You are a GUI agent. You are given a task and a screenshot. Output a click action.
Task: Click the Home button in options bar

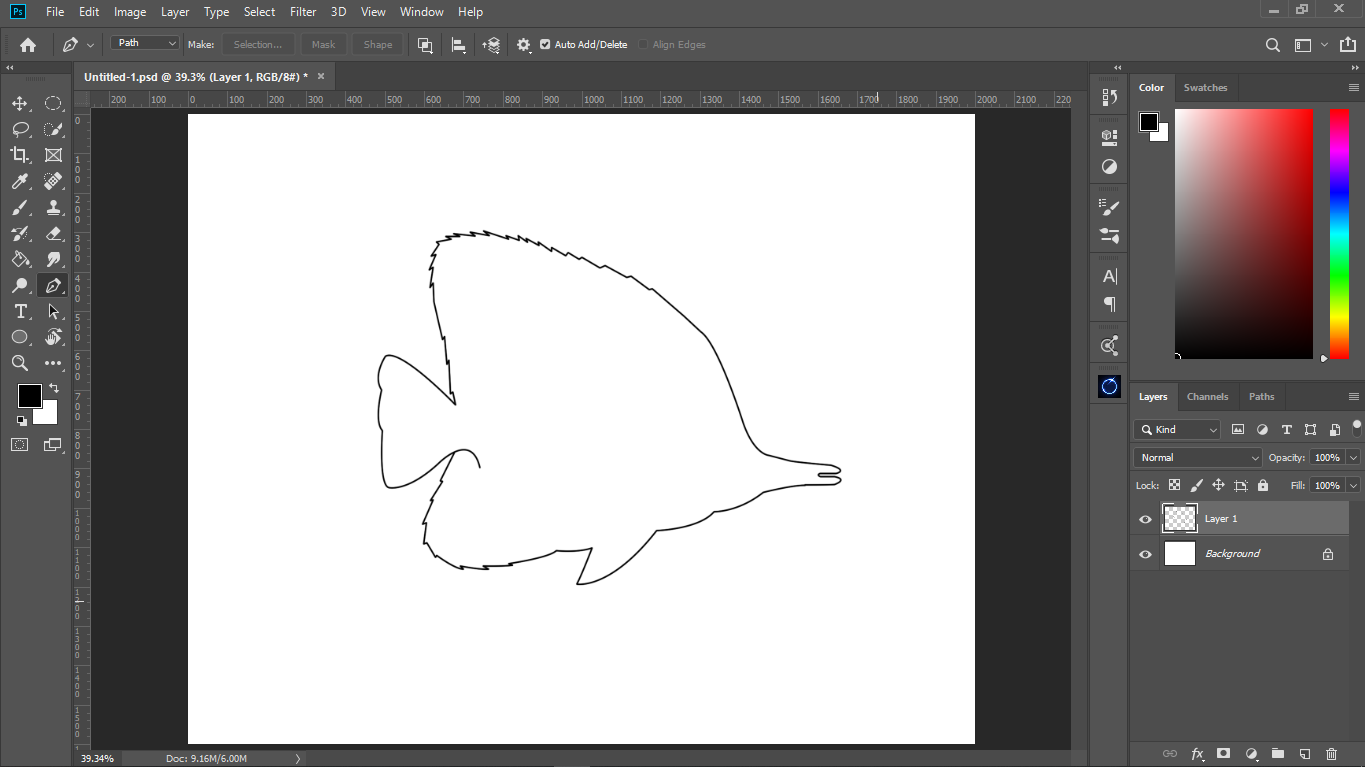coord(28,45)
